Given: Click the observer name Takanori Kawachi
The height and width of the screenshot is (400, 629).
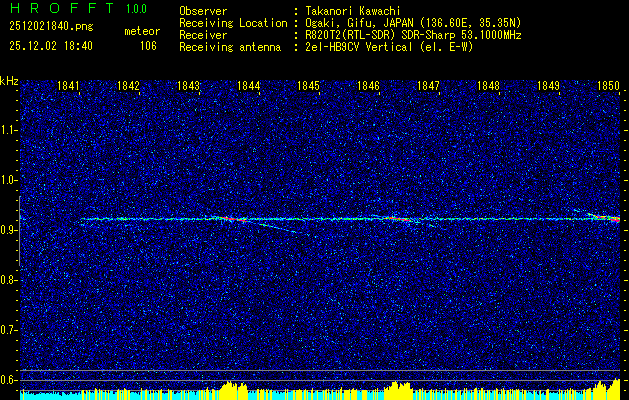Looking at the screenshot, I should tap(353, 11).
